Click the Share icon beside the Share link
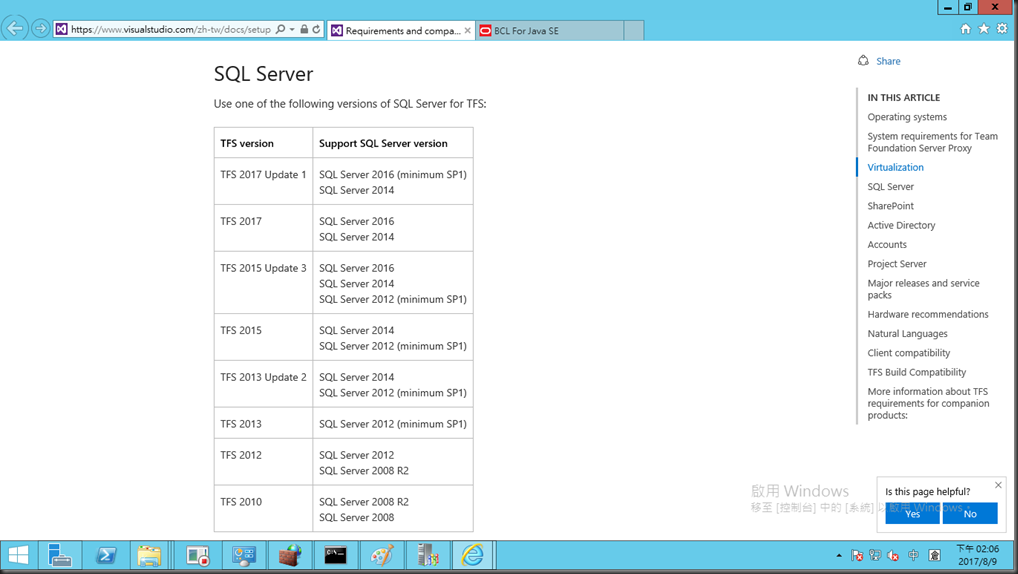 863,60
